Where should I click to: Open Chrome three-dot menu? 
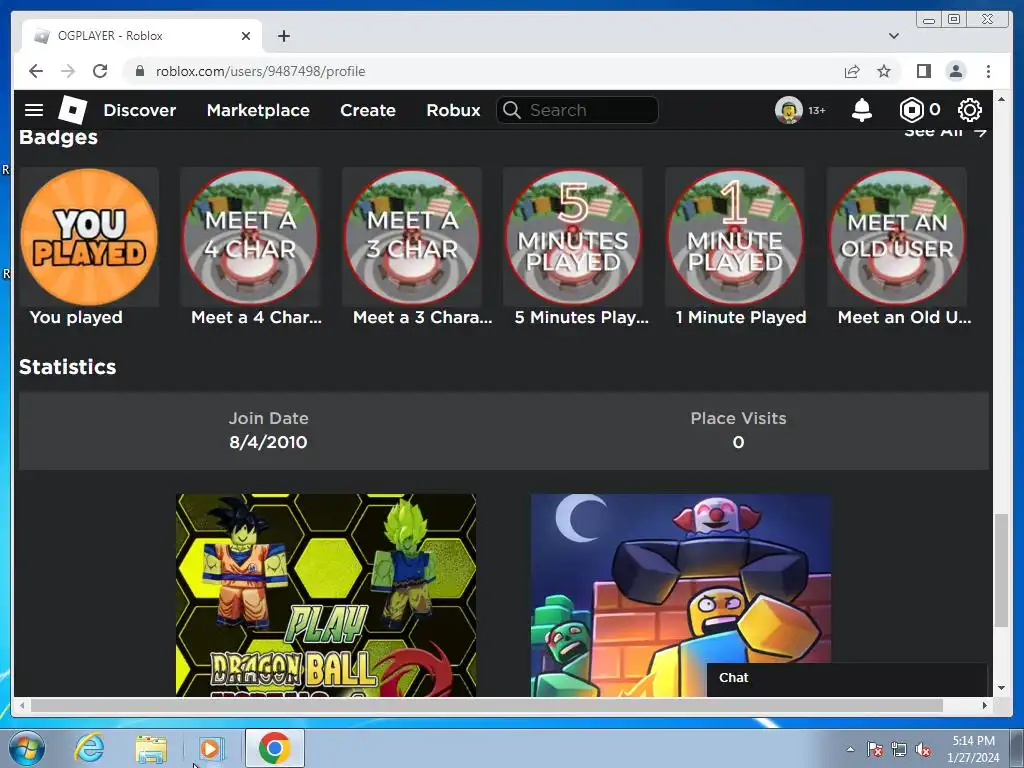[988, 71]
